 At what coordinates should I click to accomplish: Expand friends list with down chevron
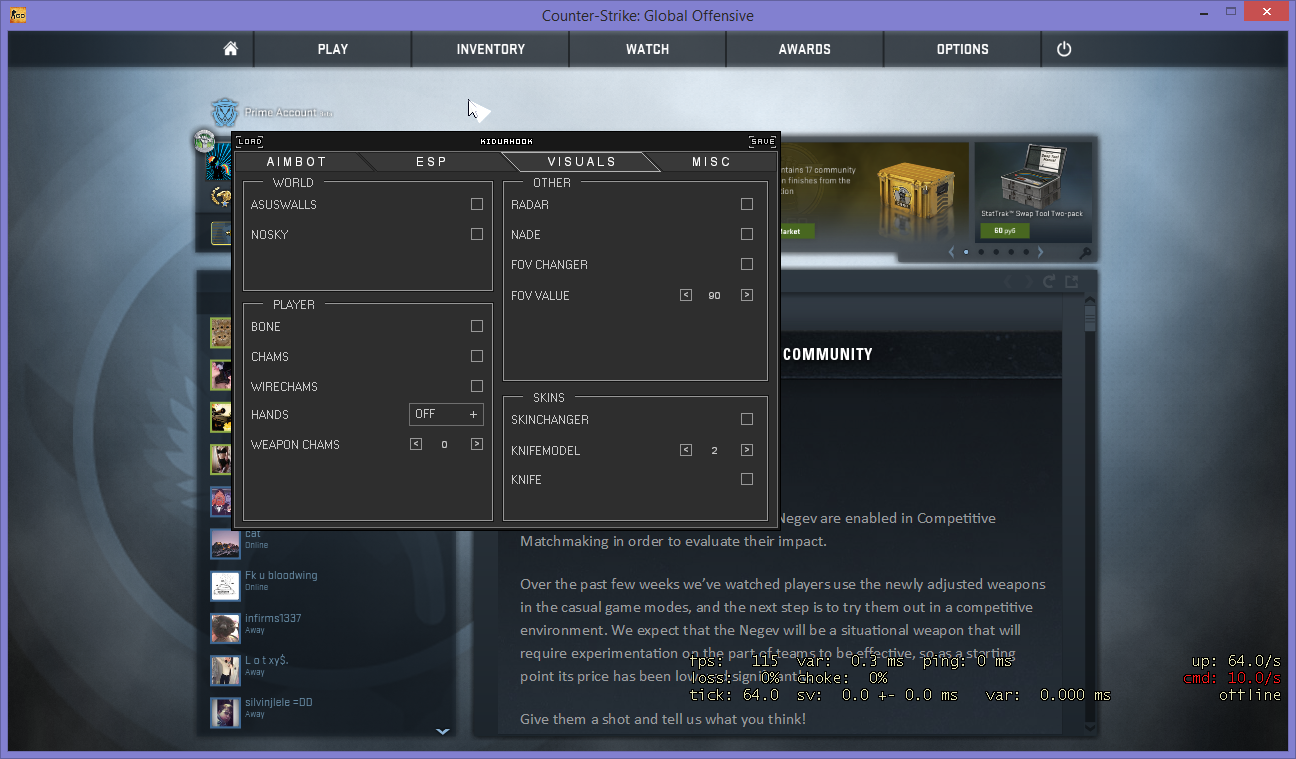pos(443,731)
